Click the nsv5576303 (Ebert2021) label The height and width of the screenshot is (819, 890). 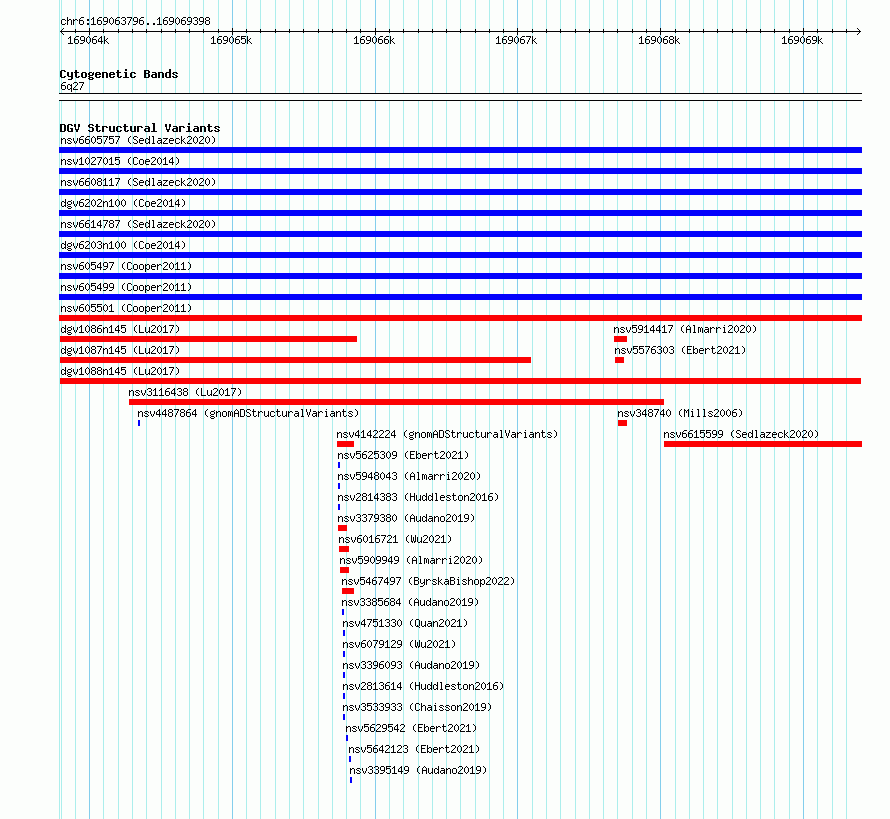click(x=680, y=350)
